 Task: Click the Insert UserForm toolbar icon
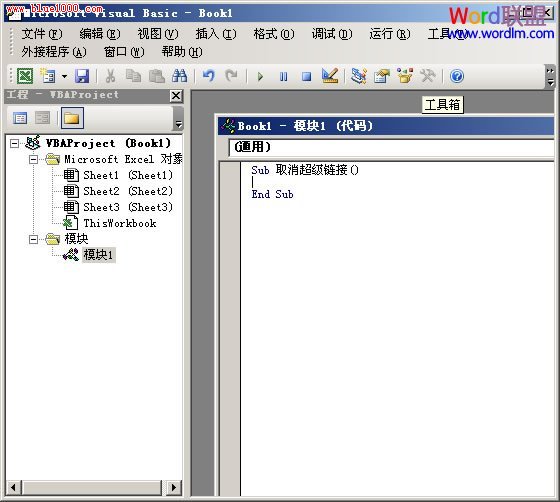(x=48, y=76)
